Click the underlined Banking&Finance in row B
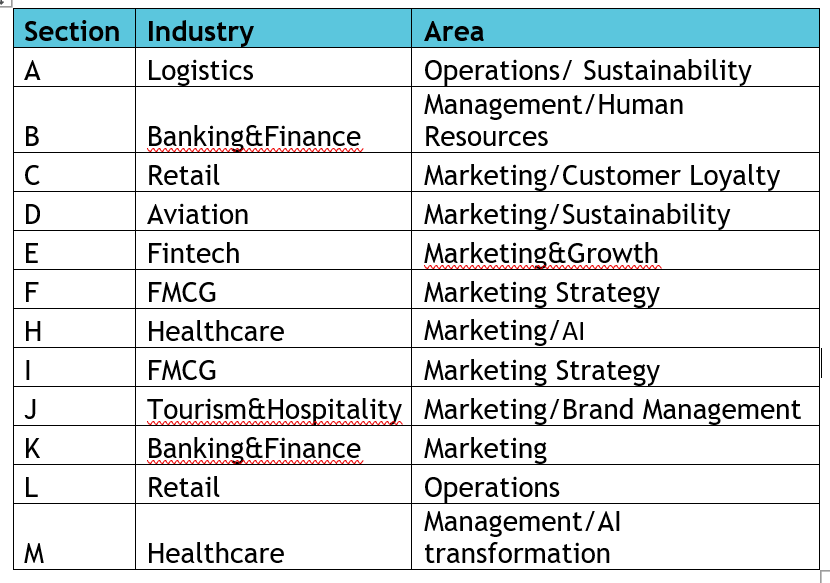Viewport: 830px width, 583px height. pos(254,137)
